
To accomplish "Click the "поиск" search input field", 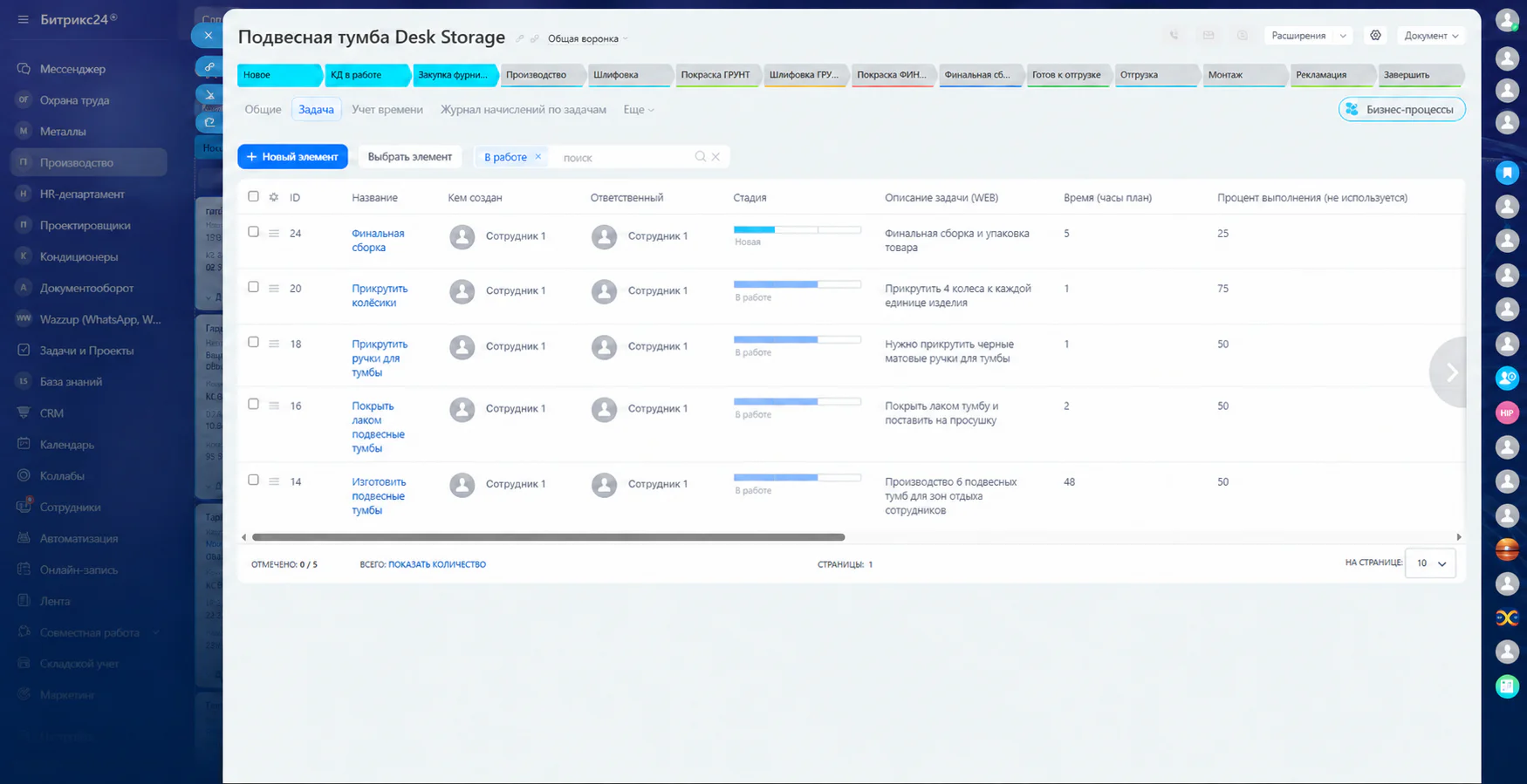I will point(624,157).
